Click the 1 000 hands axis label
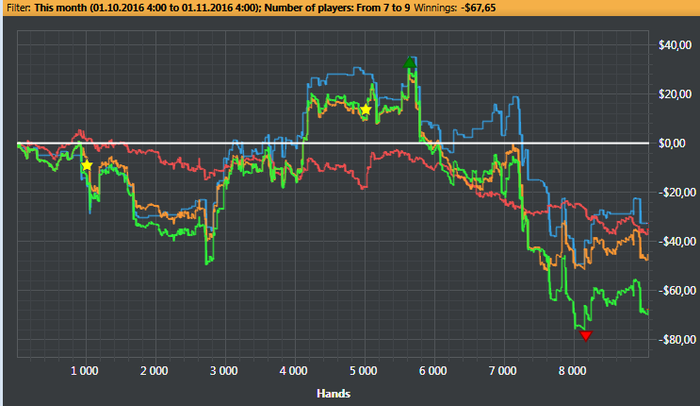Viewport: 700px width, 406px height. pyautogui.click(x=84, y=371)
